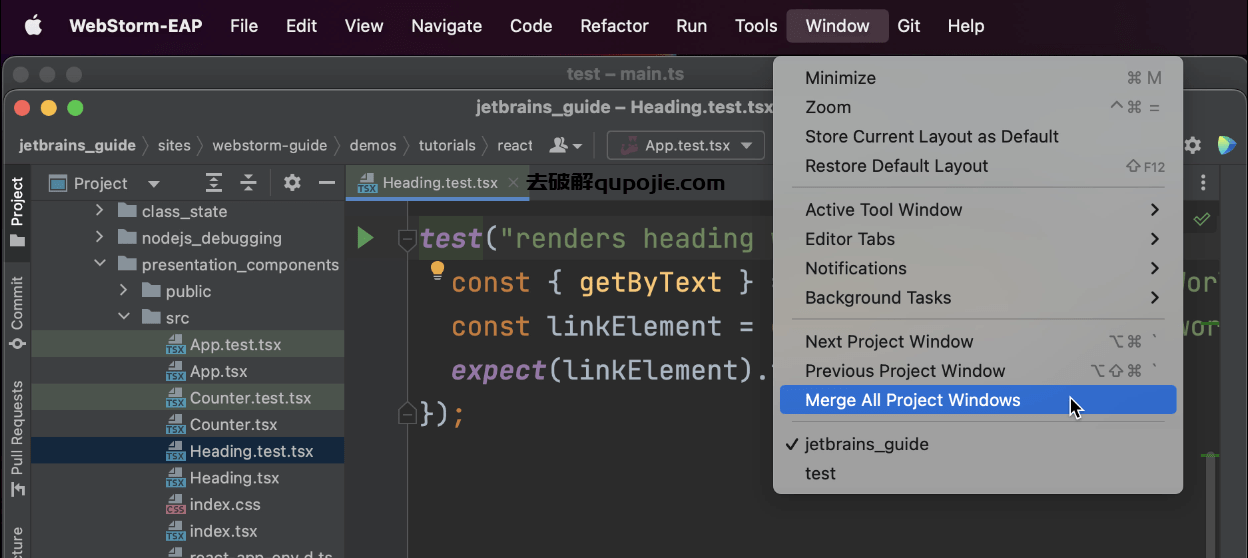Screen dimensions: 1248x558
Task: Click the jetbrains_guide breadcrumb
Action: coord(77,145)
